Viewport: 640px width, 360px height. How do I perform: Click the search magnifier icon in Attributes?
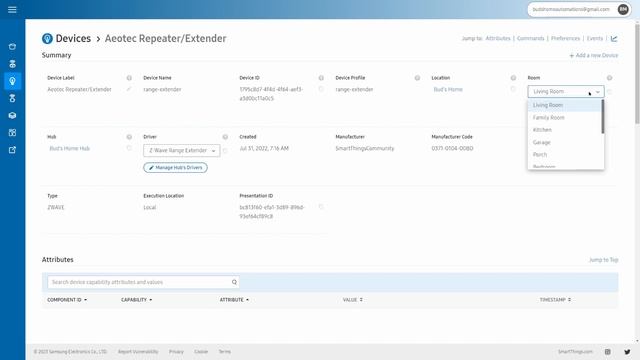point(234,282)
